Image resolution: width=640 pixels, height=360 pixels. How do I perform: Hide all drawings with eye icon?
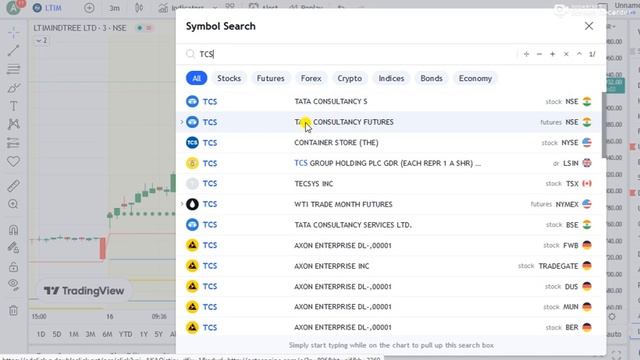tap(13, 285)
